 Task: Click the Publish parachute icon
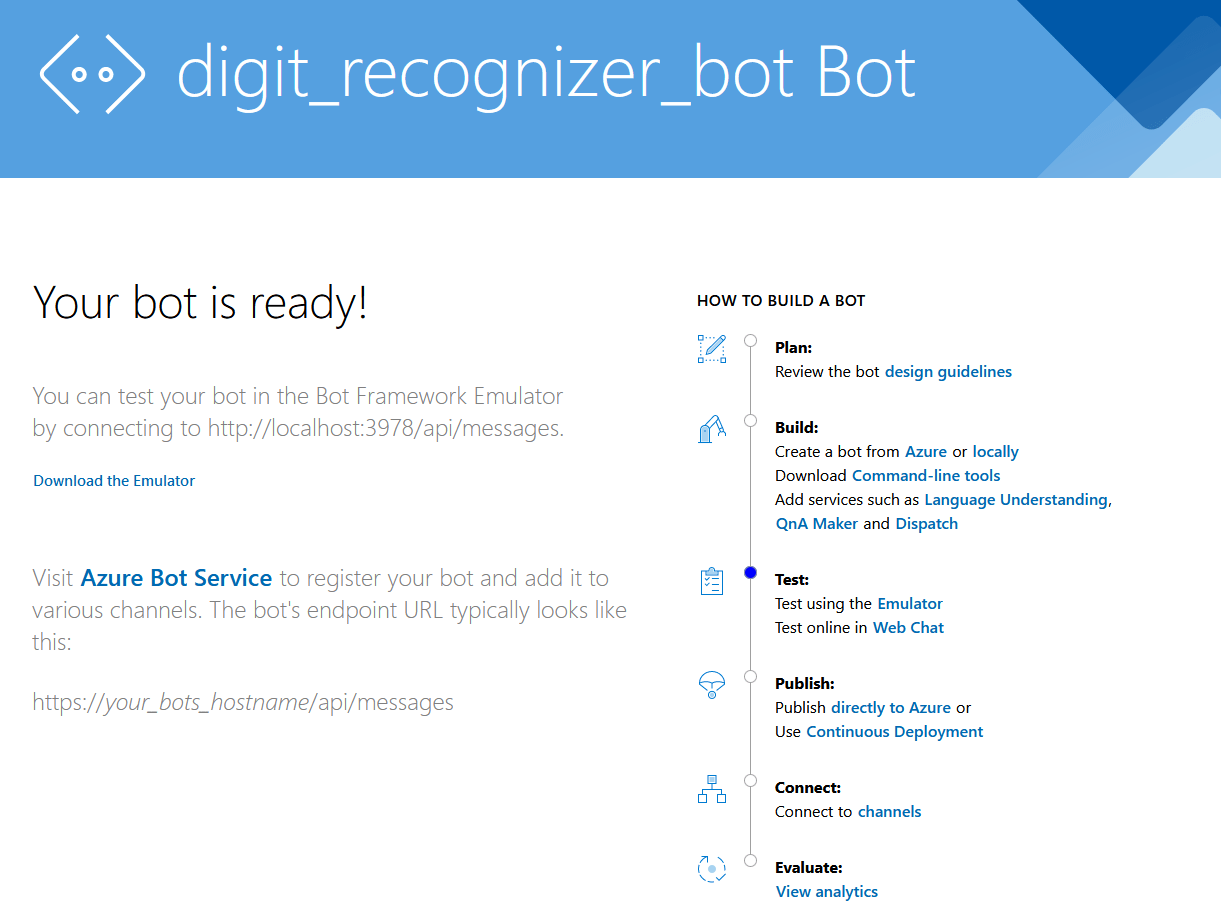pos(711,685)
